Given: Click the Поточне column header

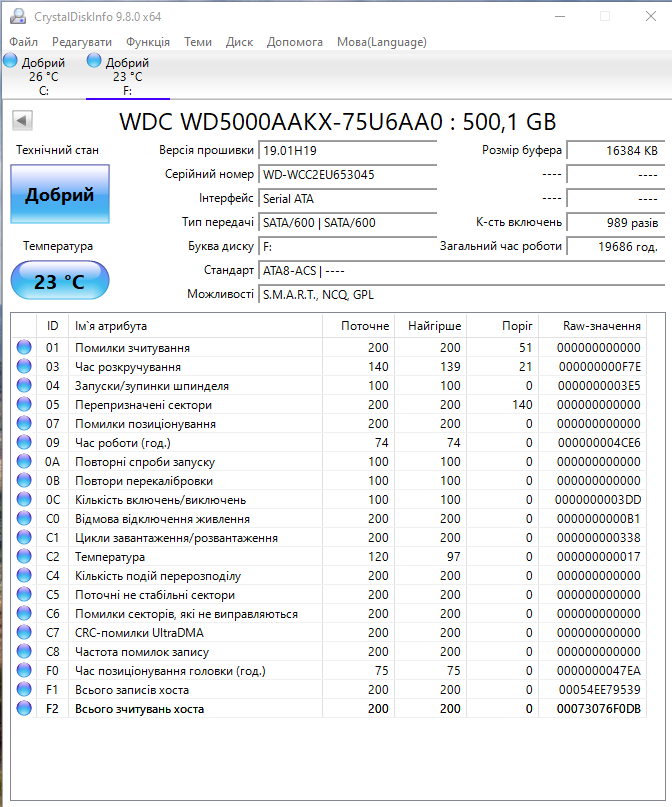Looking at the screenshot, I should pos(359,326).
